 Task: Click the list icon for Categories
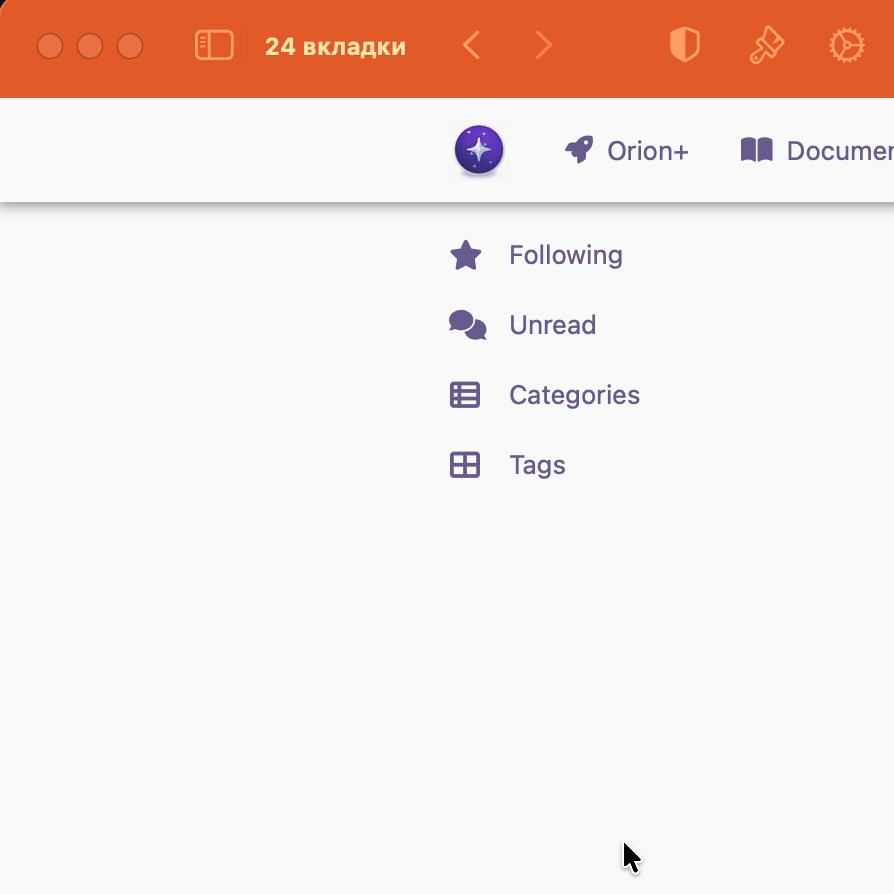465,395
